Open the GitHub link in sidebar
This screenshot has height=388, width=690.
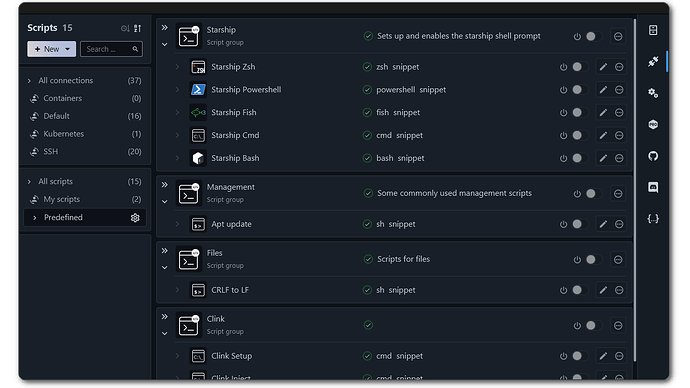(653, 156)
